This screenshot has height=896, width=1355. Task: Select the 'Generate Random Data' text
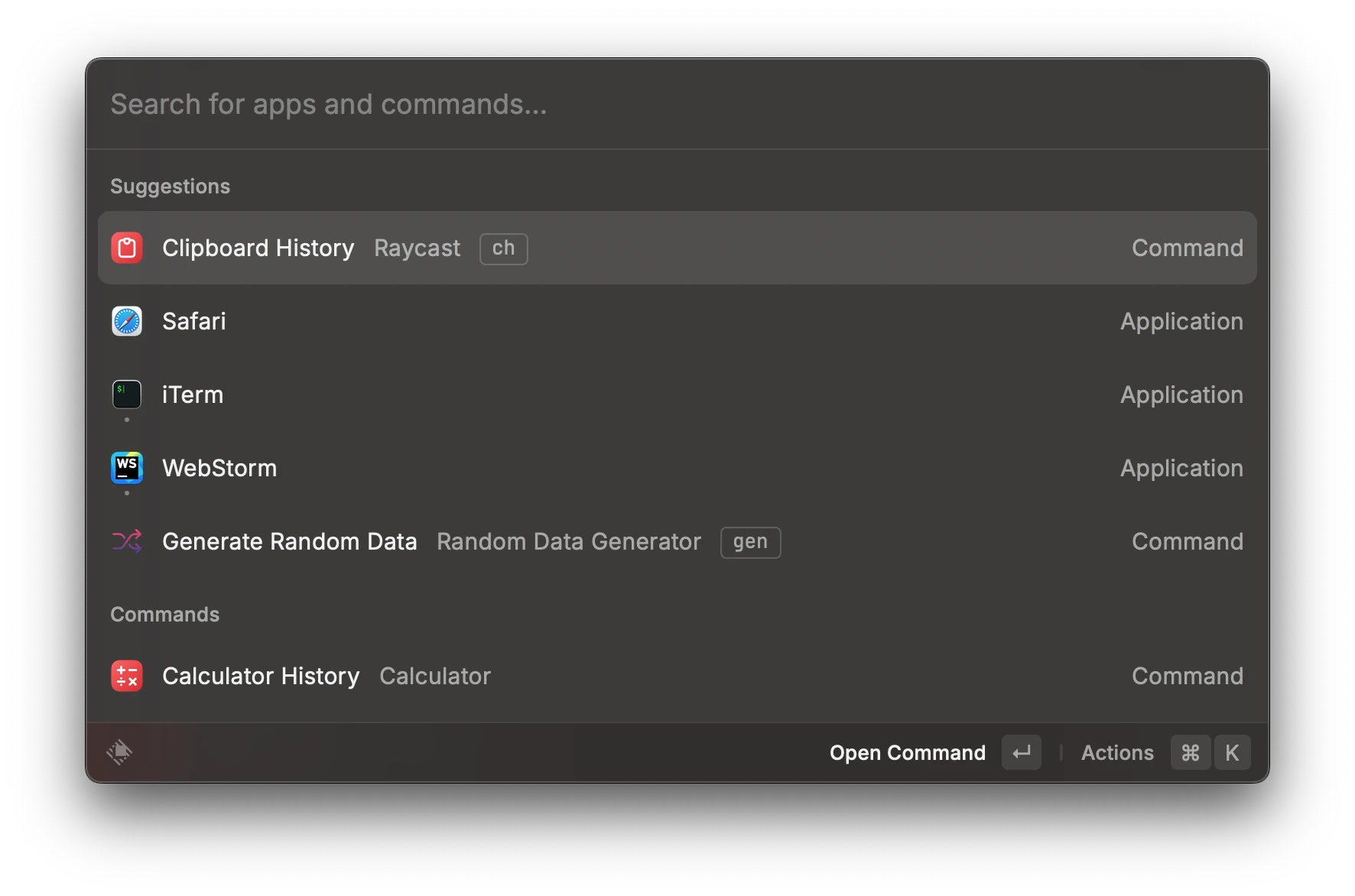click(290, 541)
